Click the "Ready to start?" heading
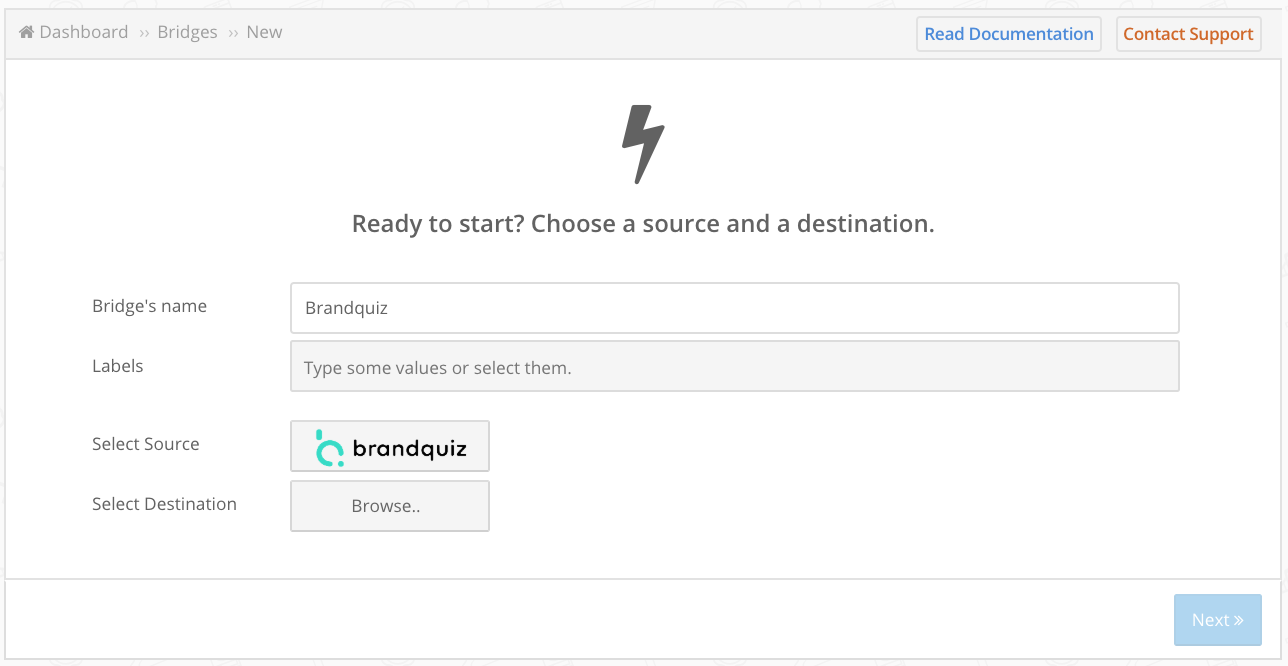Screen dimensions: 1288x666 pos(642,224)
